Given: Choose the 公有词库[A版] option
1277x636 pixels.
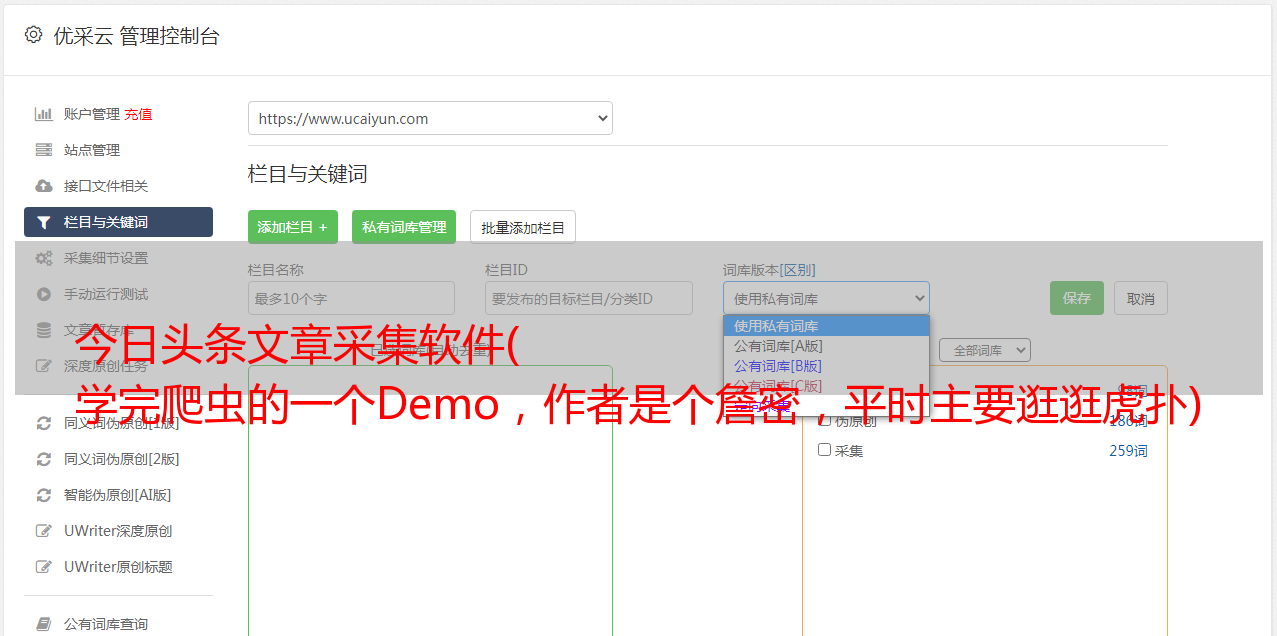Looking at the screenshot, I should tap(826, 346).
